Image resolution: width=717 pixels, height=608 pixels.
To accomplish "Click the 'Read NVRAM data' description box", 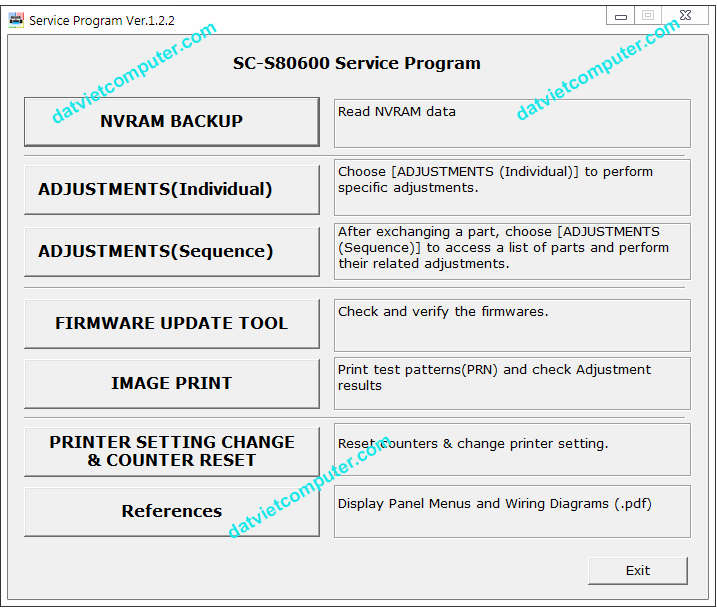I will (x=512, y=123).
